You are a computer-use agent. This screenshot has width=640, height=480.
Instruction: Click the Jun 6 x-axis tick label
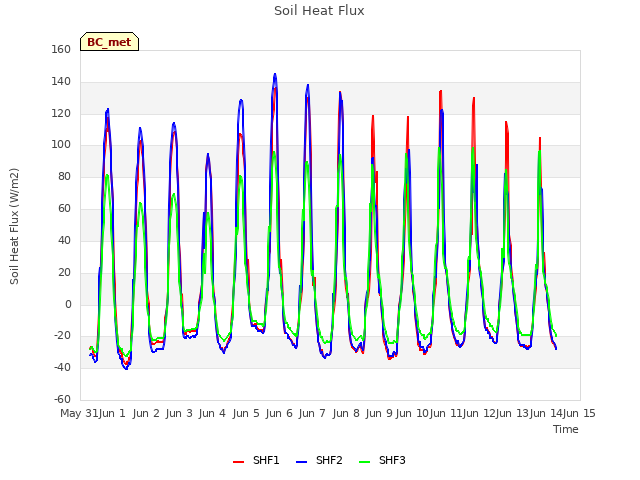(279, 413)
